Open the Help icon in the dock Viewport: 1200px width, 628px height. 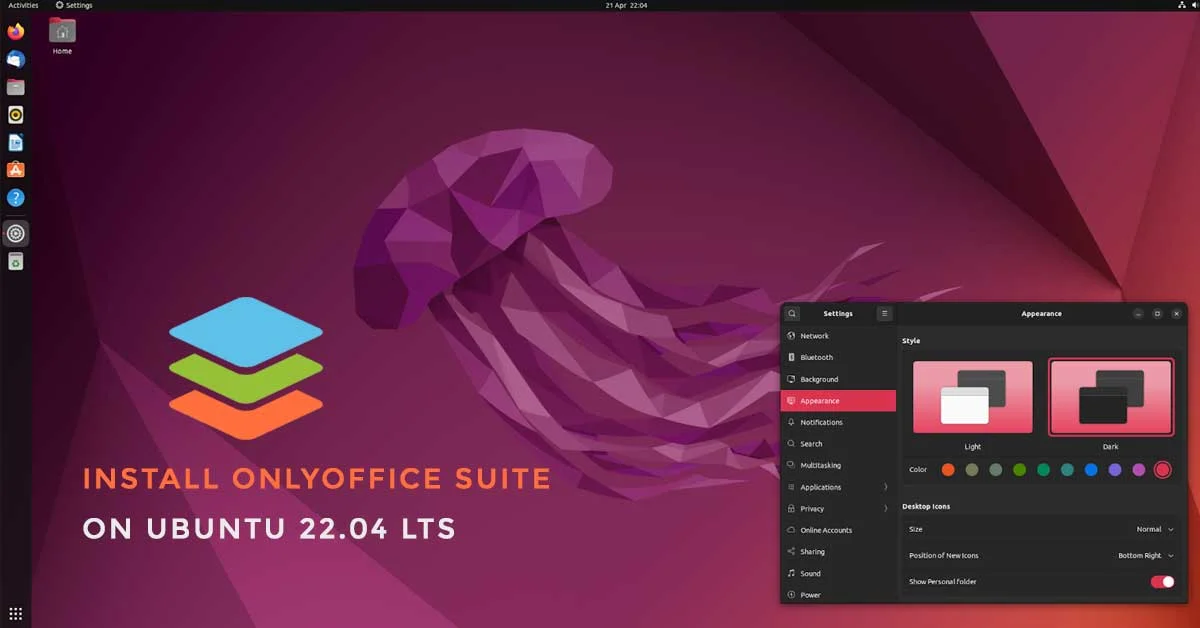[x=15, y=198]
